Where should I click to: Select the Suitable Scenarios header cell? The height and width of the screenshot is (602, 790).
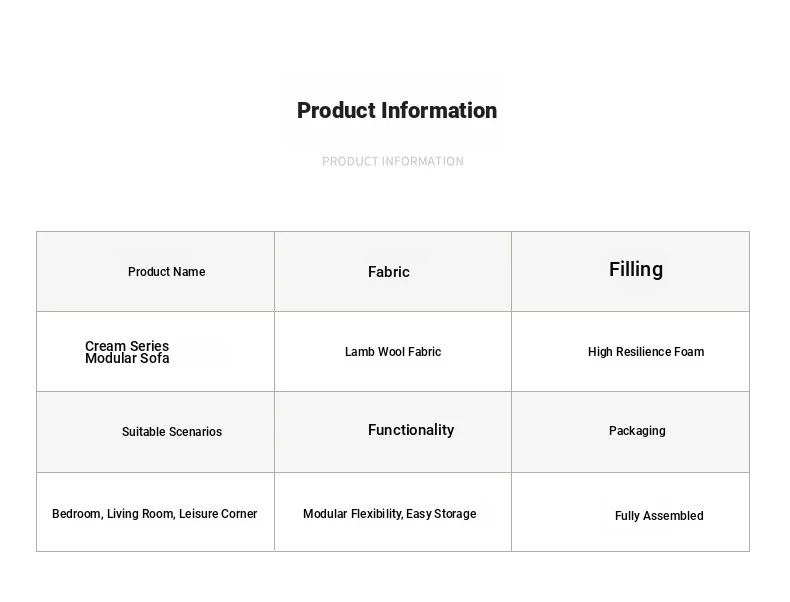pyautogui.click(x=156, y=432)
